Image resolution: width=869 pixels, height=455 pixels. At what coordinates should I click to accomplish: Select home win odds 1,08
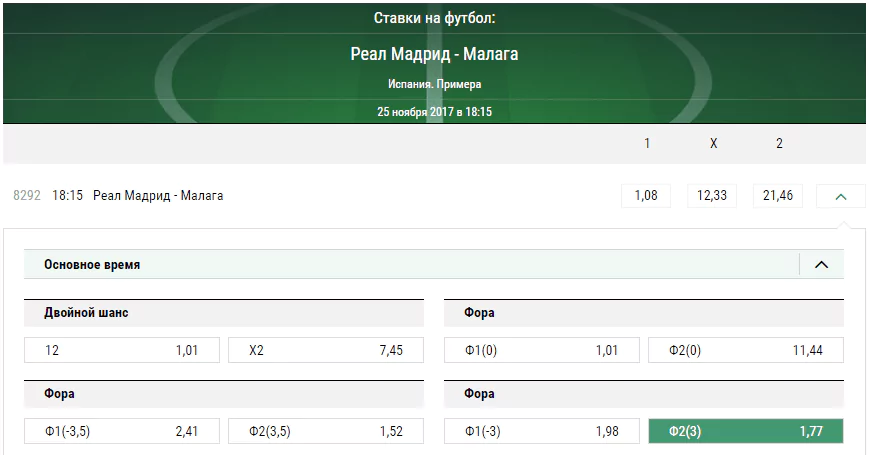click(646, 196)
